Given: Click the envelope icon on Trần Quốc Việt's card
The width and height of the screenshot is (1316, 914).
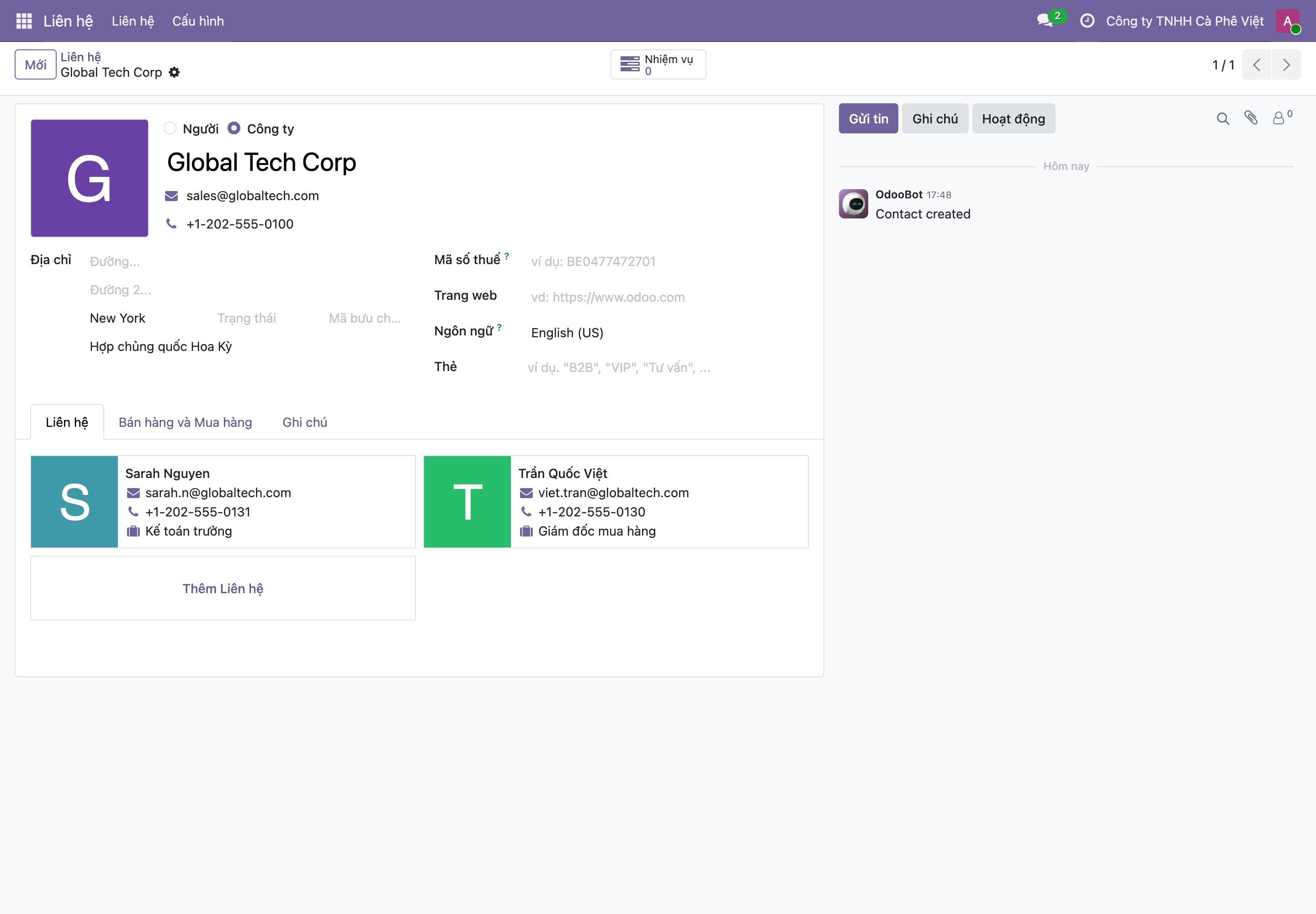Looking at the screenshot, I should (x=526, y=493).
